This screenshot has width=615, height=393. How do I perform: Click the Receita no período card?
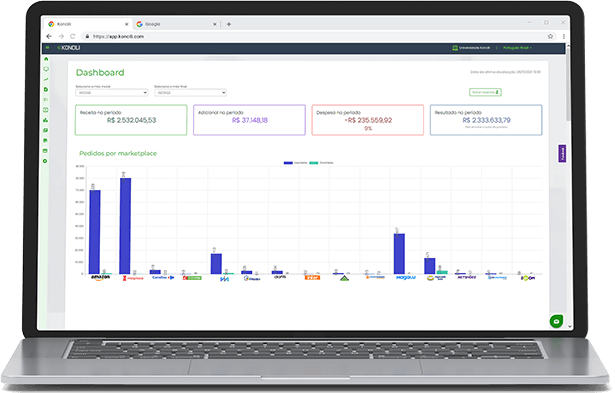pos(131,120)
